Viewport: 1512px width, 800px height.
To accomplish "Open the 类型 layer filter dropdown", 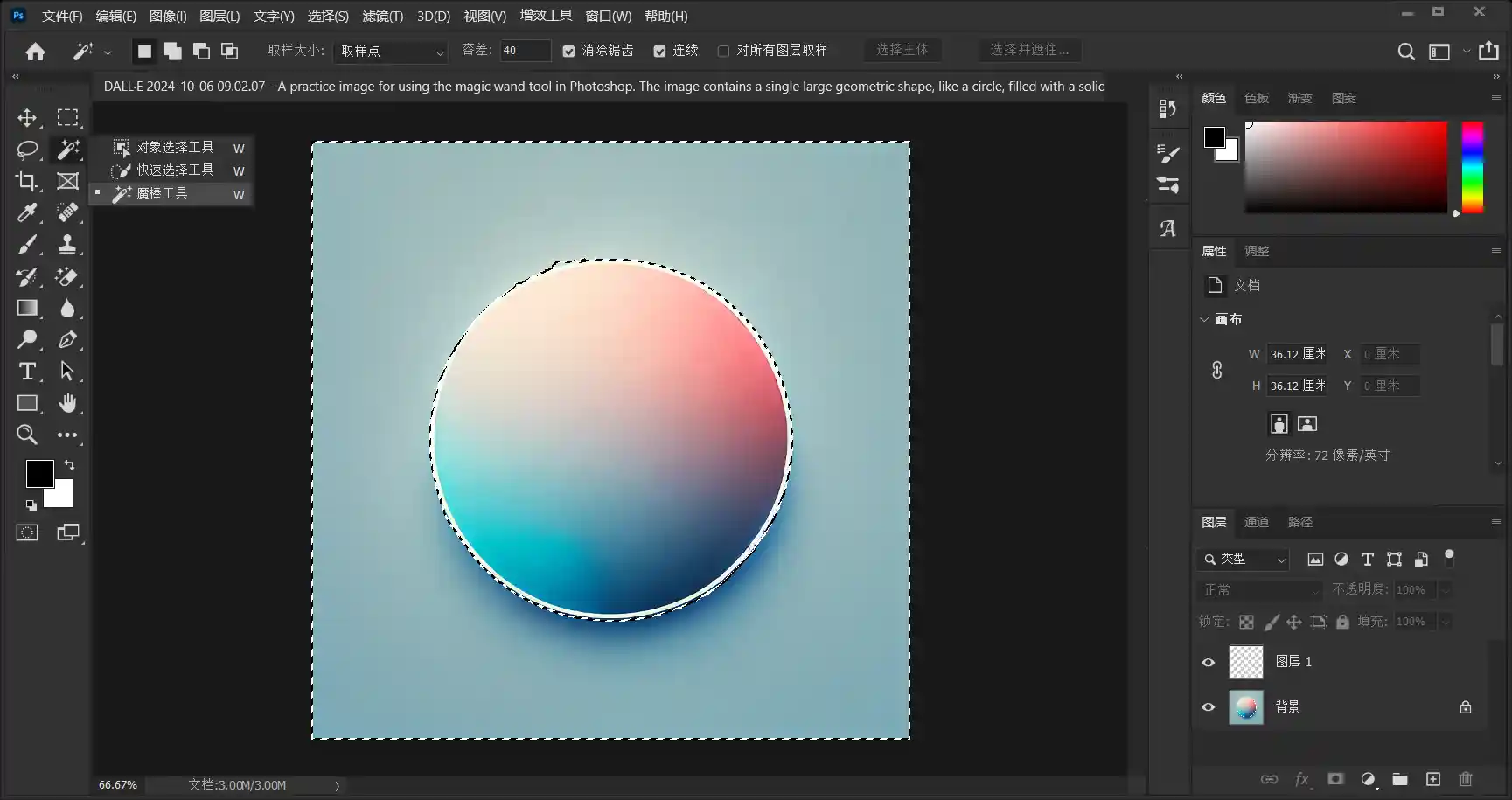I will coord(1245,560).
